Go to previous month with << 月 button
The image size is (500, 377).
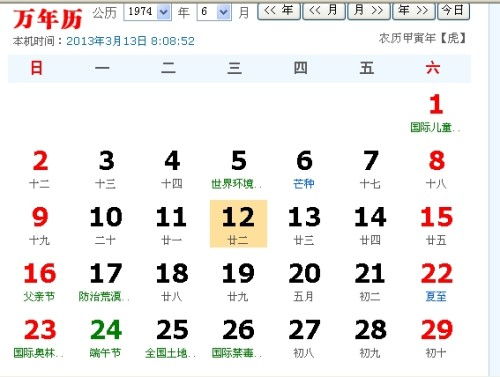pos(324,11)
